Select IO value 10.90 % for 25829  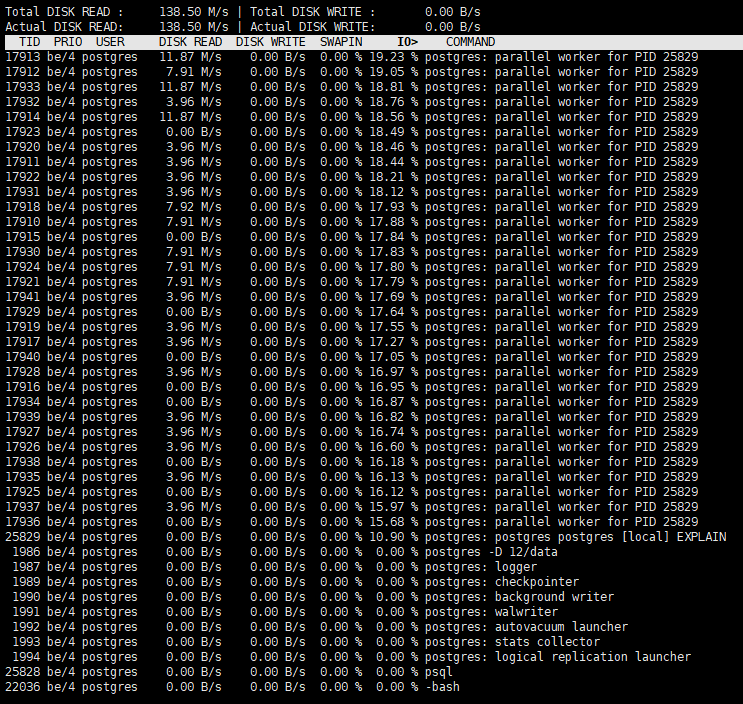(394, 537)
